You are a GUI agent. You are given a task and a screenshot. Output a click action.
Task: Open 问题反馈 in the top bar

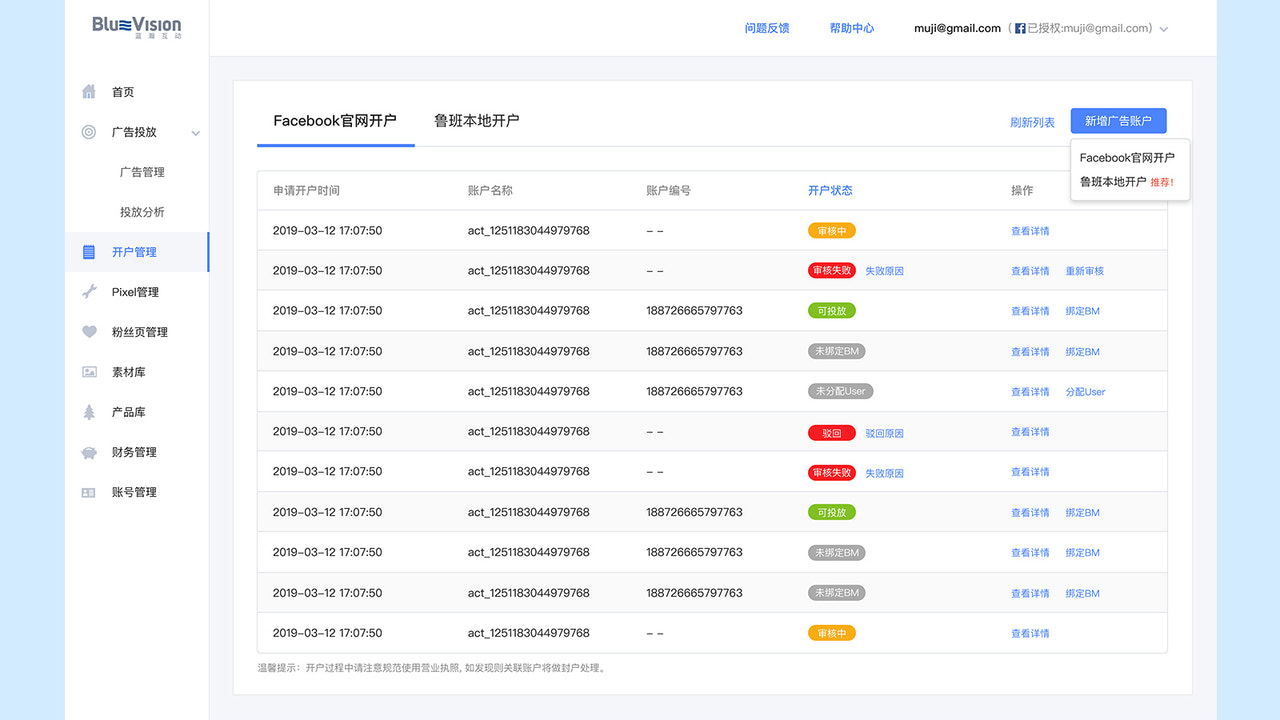[767, 28]
